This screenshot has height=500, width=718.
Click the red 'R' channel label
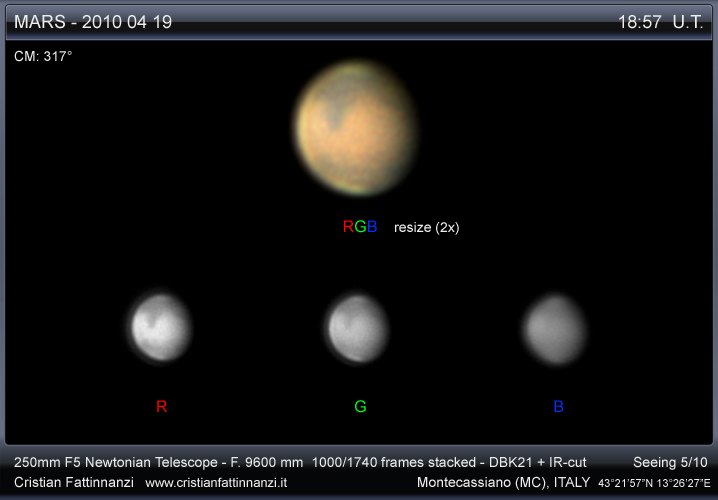161,406
